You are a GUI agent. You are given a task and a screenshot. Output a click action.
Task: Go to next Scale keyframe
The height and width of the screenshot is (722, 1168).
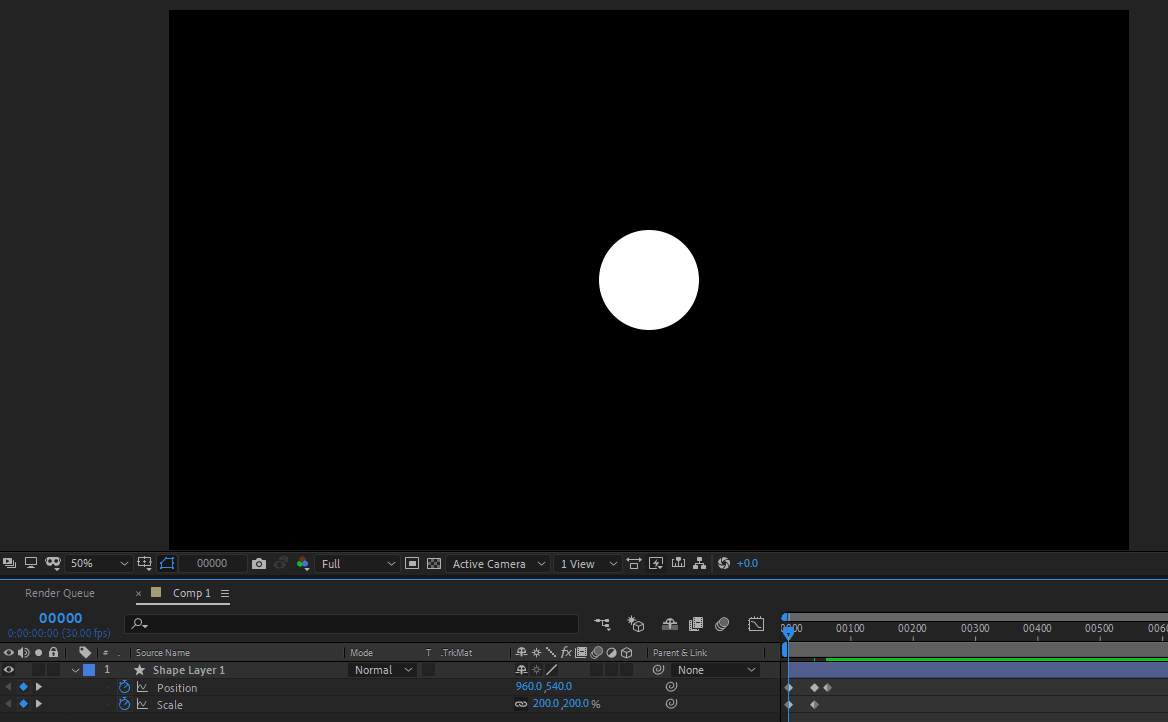click(39, 704)
